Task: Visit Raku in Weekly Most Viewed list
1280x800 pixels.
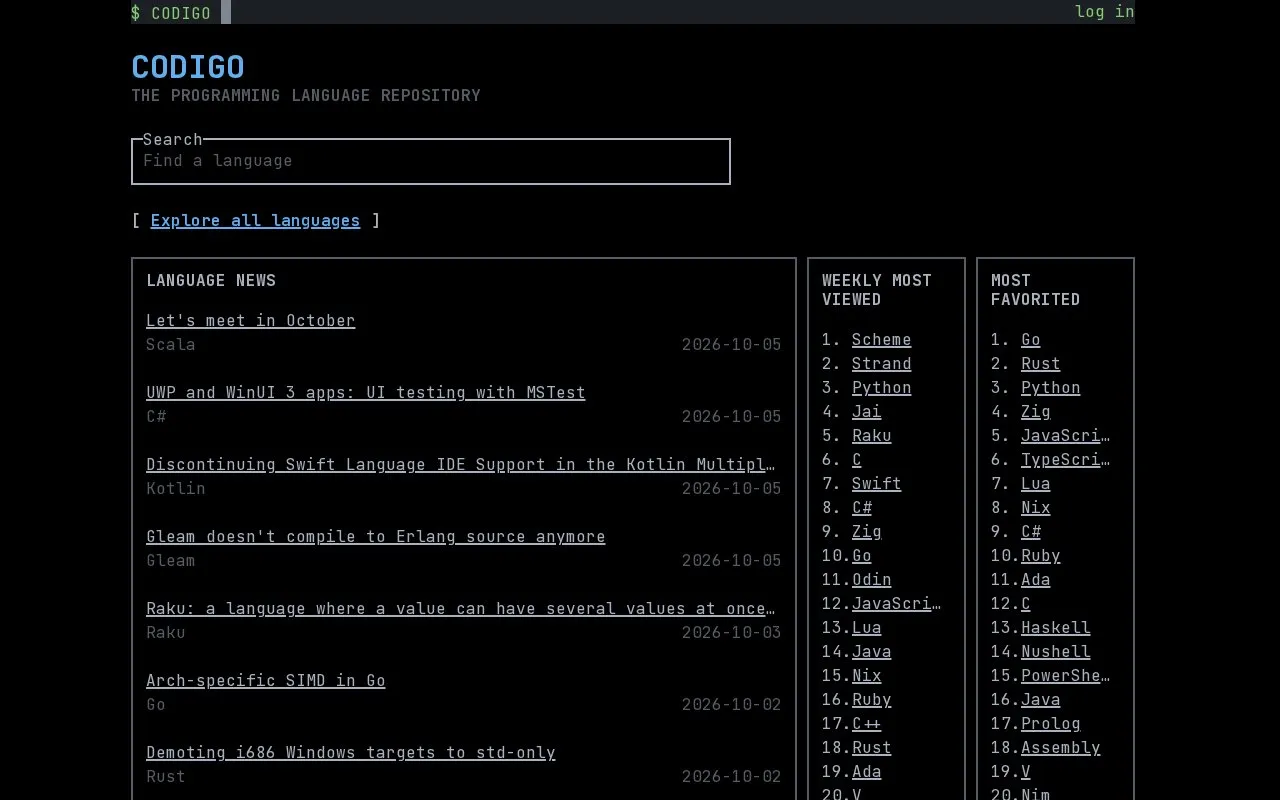Action: click(x=871, y=436)
